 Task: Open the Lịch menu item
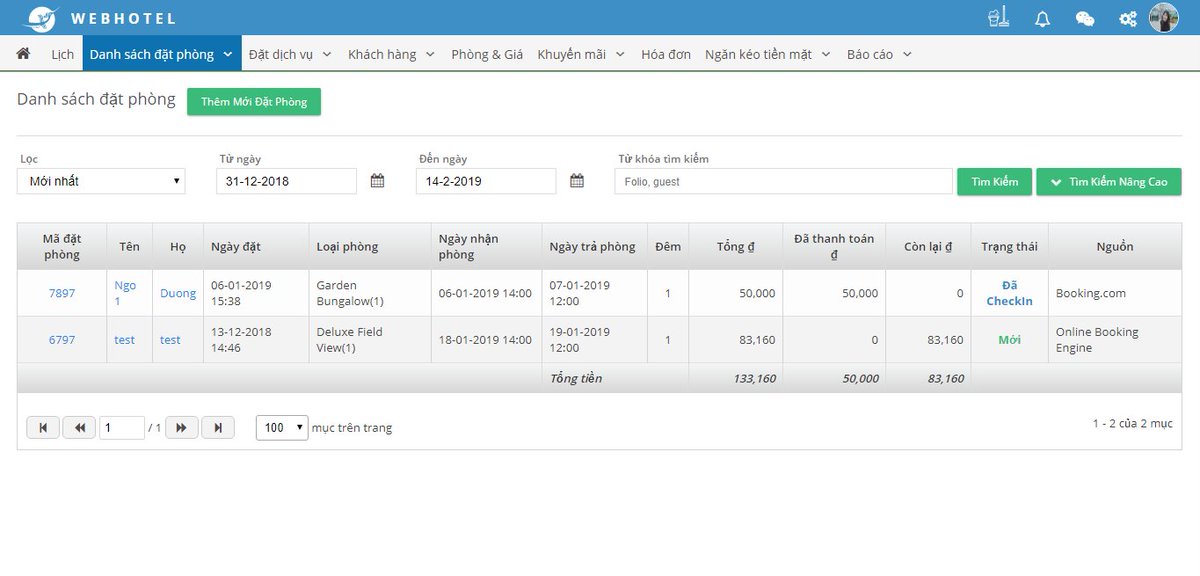click(x=63, y=54)
